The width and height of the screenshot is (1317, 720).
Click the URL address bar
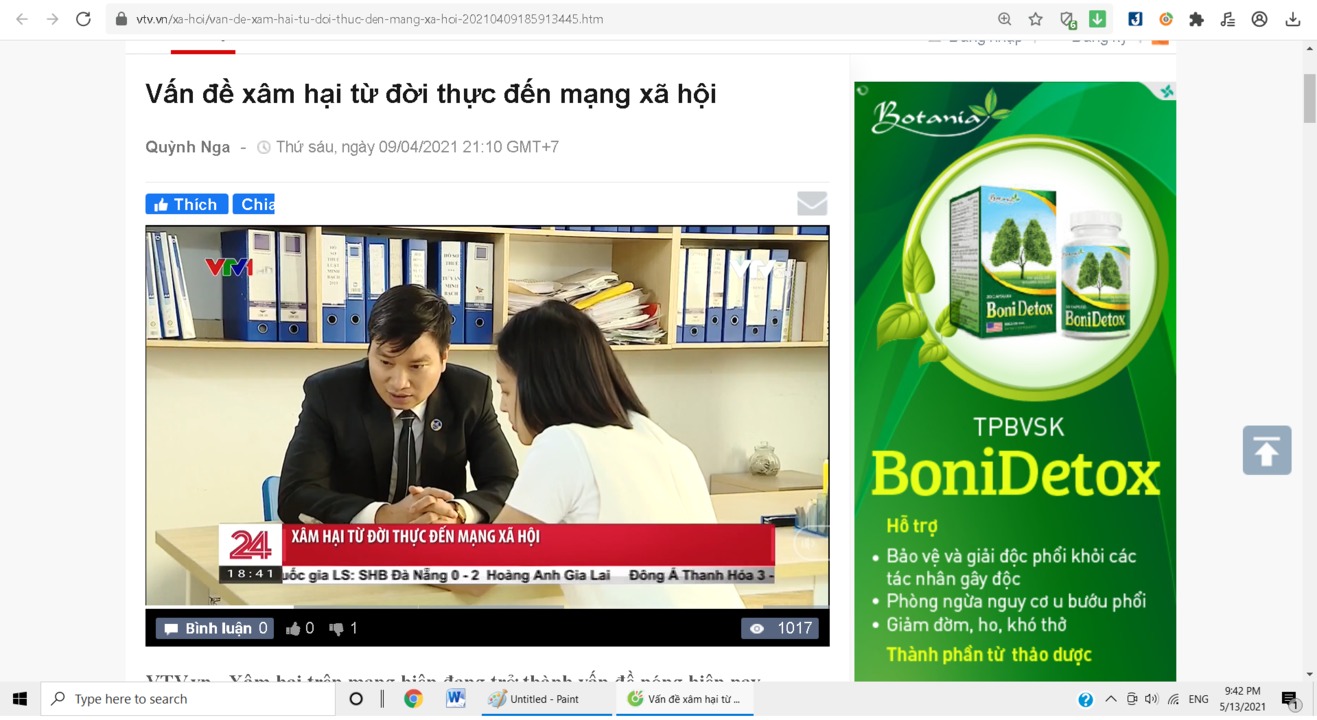pos(548,19)
